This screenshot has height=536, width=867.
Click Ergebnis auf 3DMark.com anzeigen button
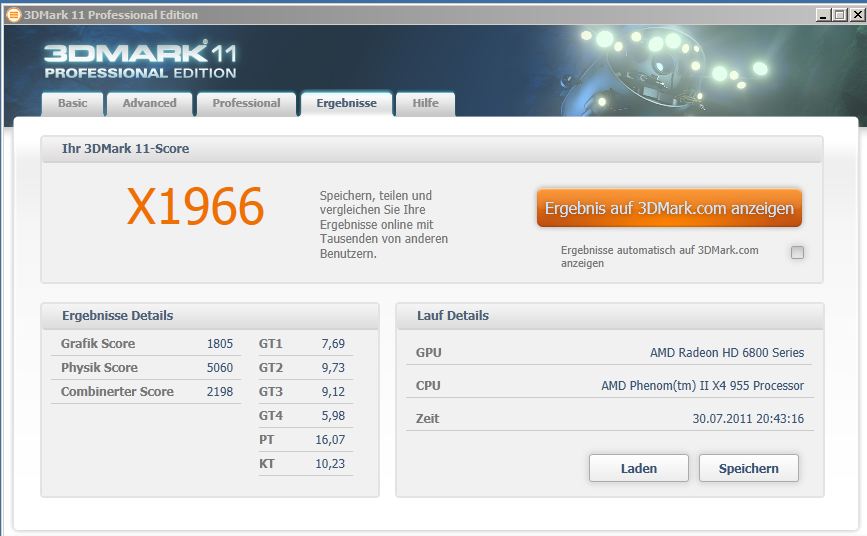coord(669,209)
